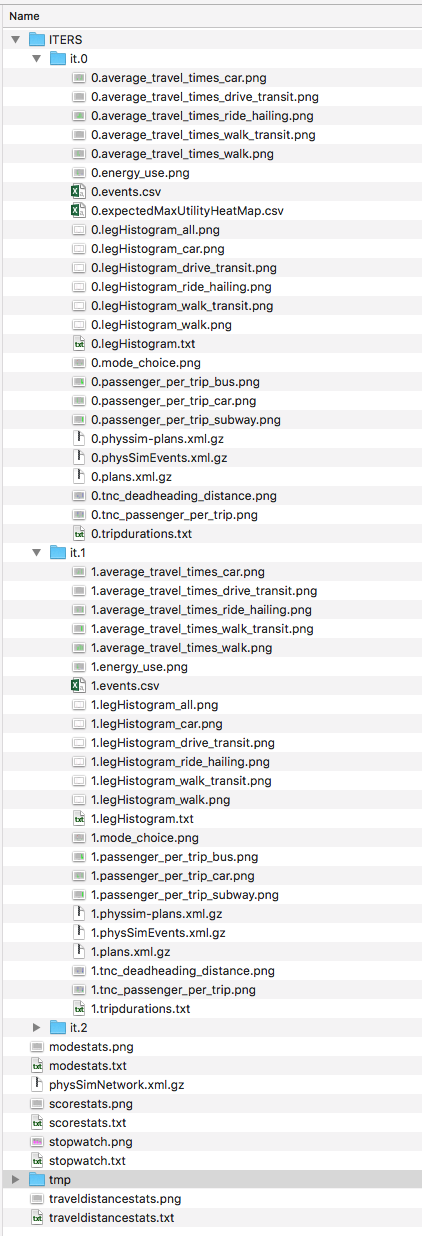Select file 0.average_travel_times_drive_transit.png
The width and height of the screenshot is (422, 1236).
point(205,97)
